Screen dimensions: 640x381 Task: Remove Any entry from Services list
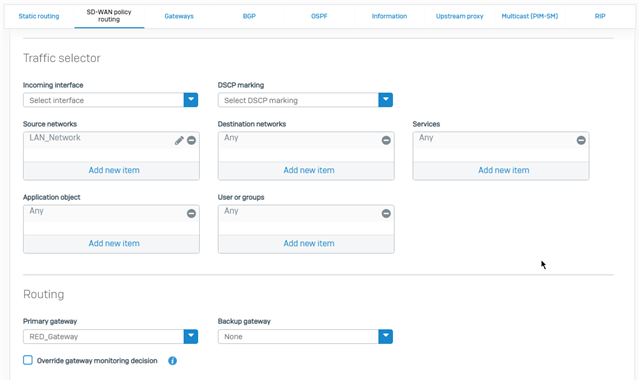[x=581, y=140]
